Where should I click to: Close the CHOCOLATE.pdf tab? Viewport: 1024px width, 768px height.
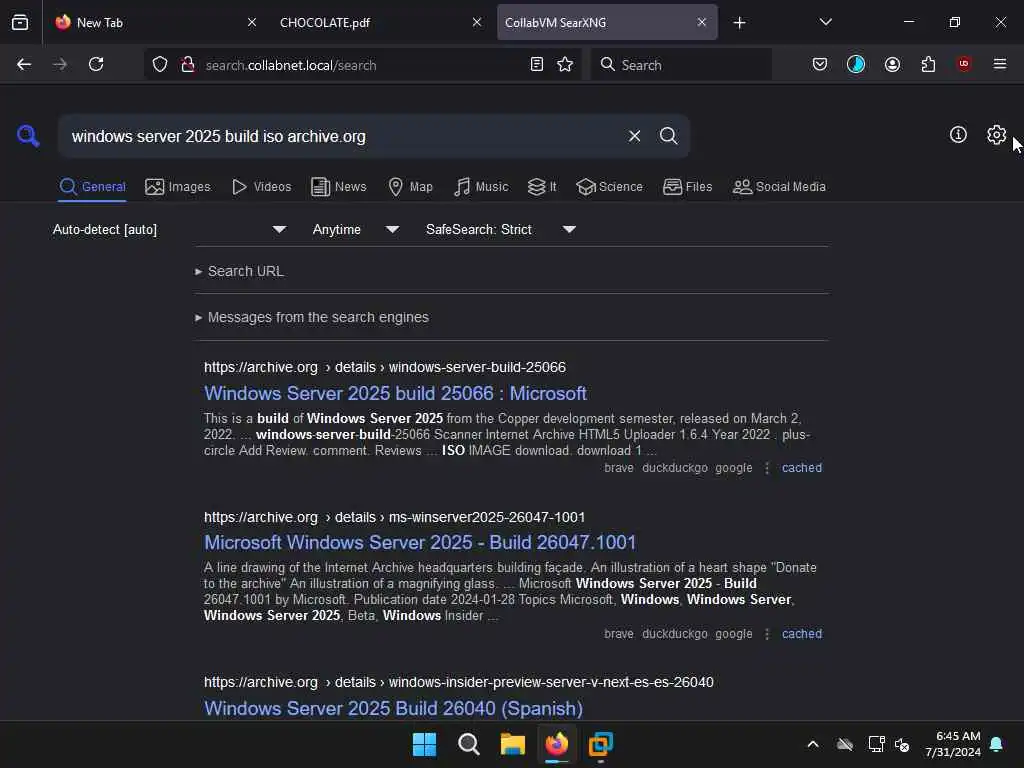point(477,22)
